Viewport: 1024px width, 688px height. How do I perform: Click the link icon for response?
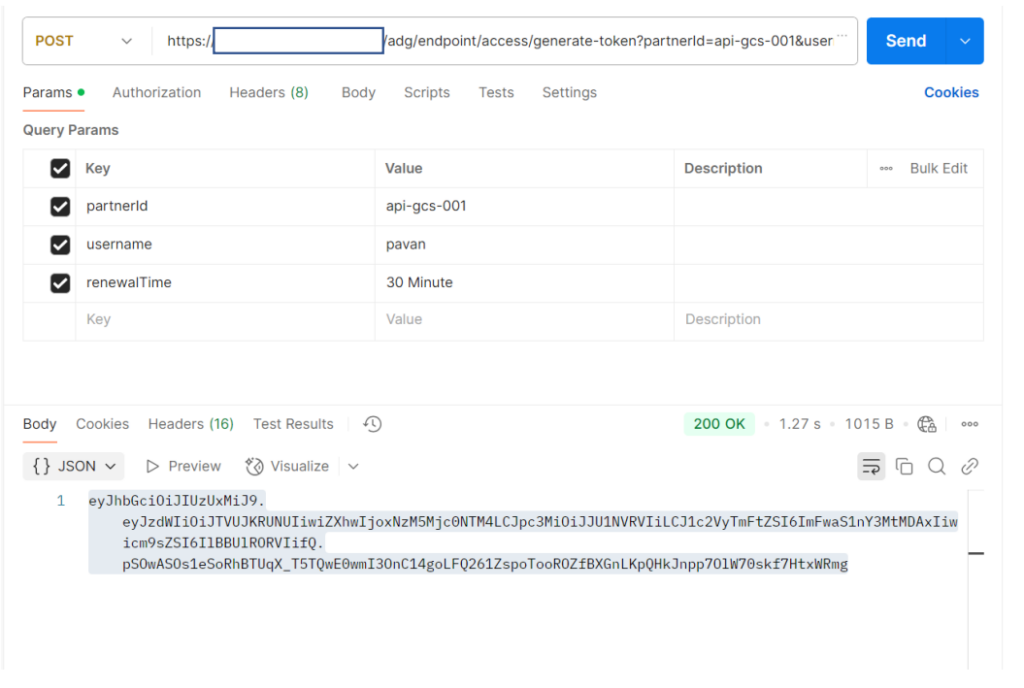point(969,466)
